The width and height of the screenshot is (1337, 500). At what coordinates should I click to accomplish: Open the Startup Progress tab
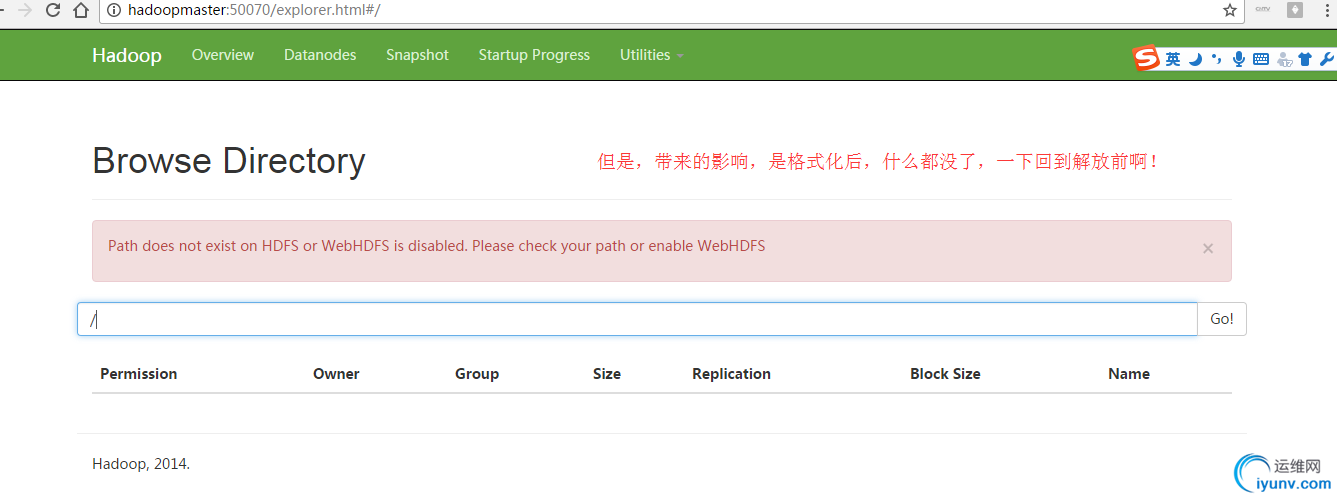click(x=534, y=55)
